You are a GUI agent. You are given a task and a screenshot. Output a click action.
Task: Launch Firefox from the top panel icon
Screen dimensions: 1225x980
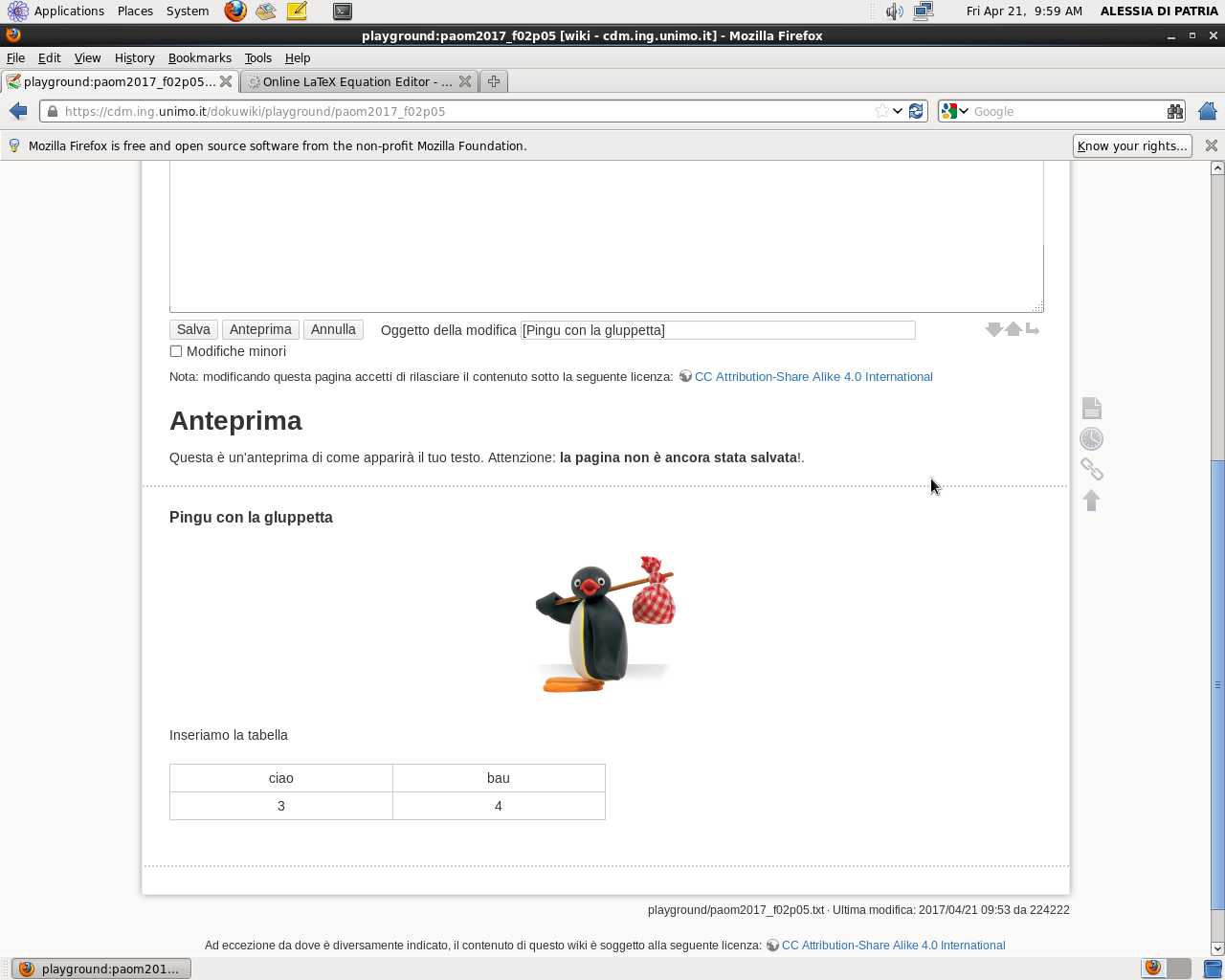click(x=235, y=11)
